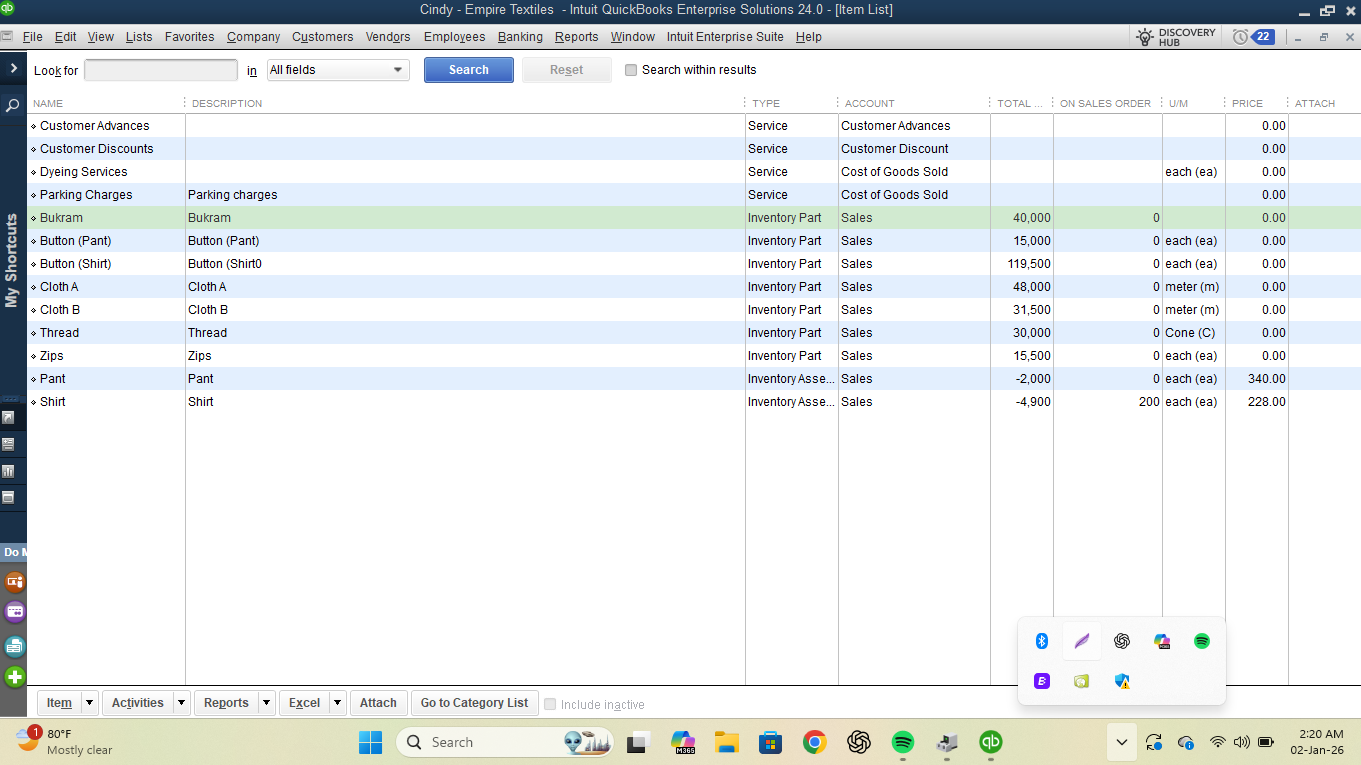
Task: Open the Run Favorite Reports chart icon
Action: coord(9,471)
